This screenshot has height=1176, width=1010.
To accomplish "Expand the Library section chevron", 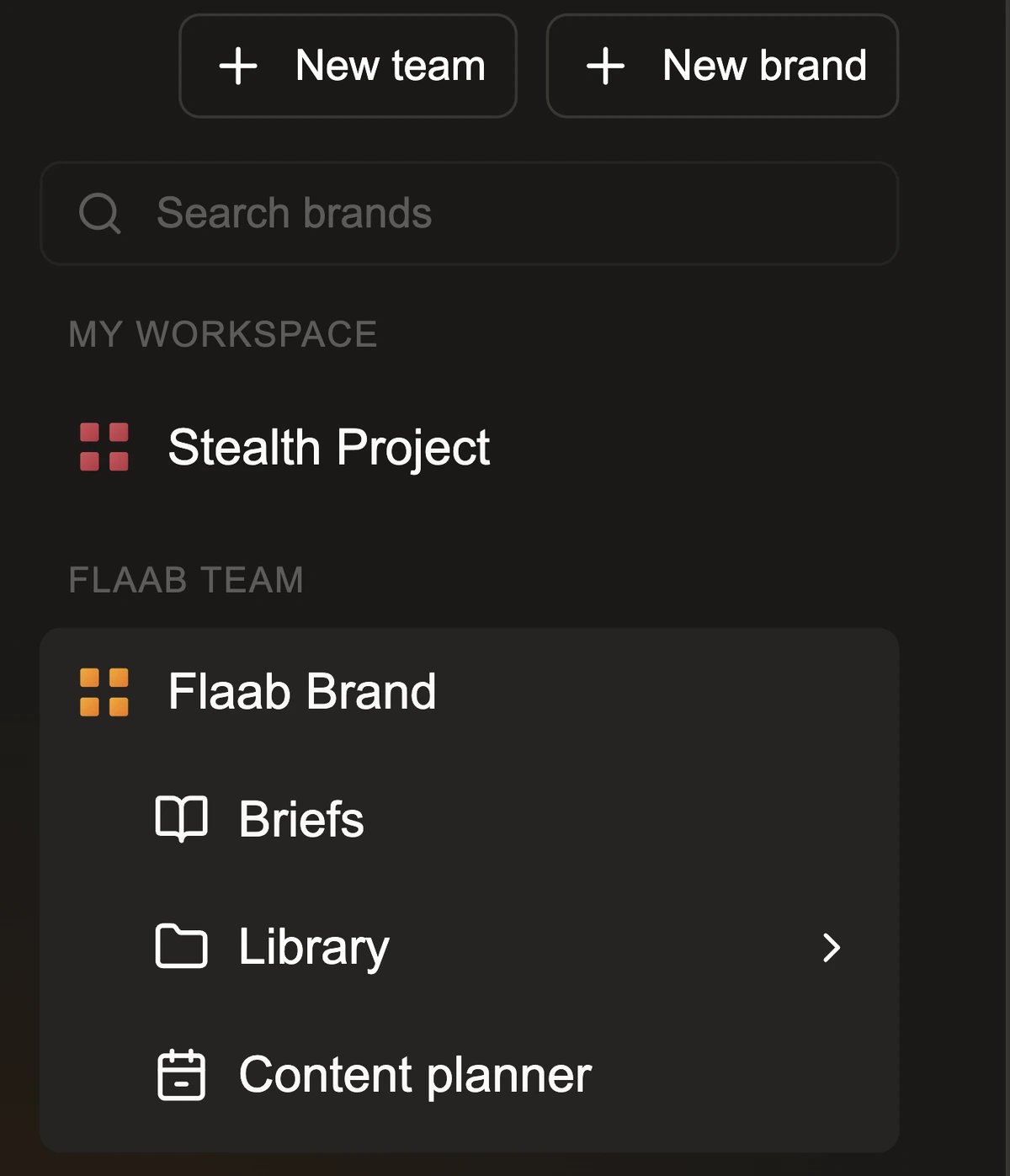I will click(x=831, y=949).
